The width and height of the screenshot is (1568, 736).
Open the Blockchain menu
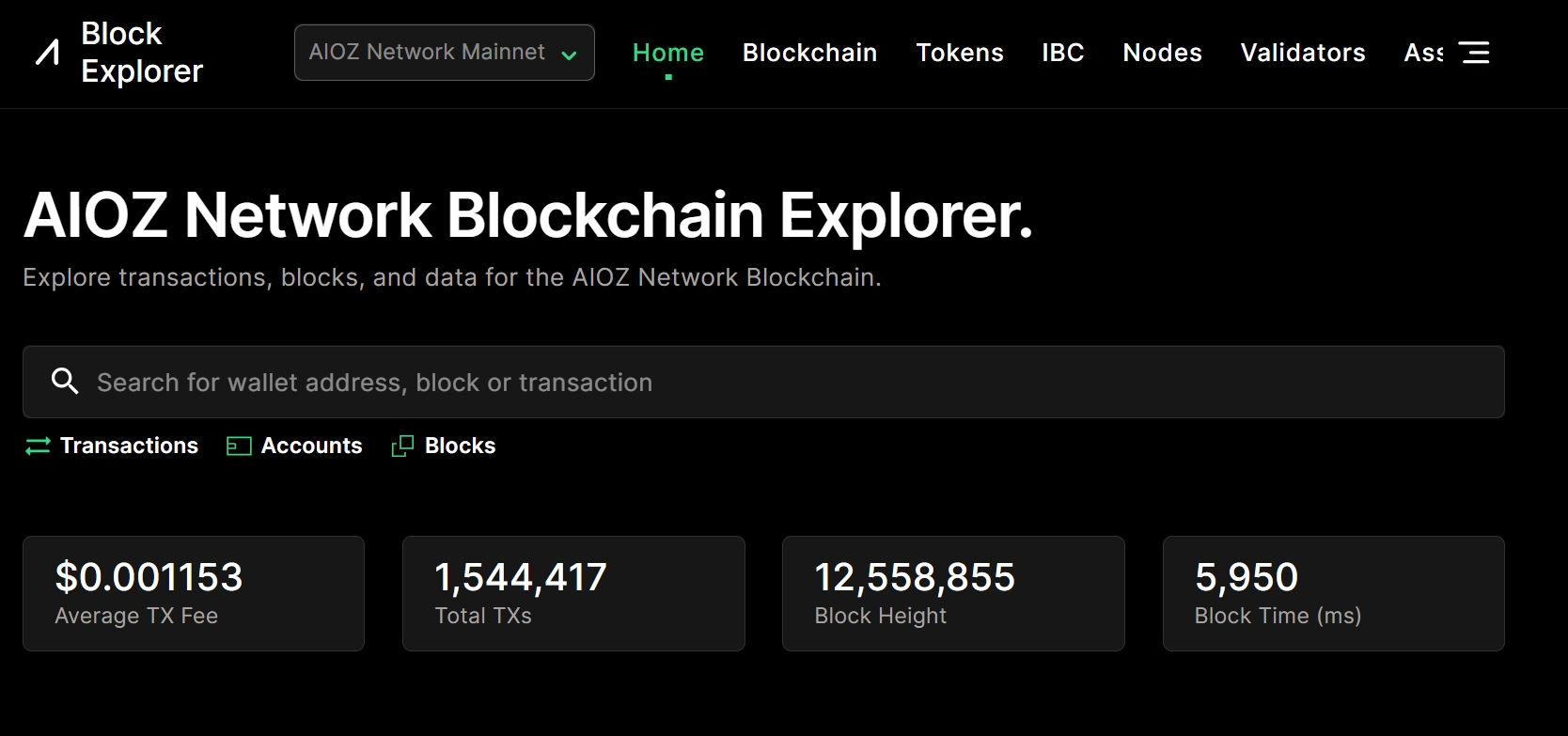[x=809, y=53]
